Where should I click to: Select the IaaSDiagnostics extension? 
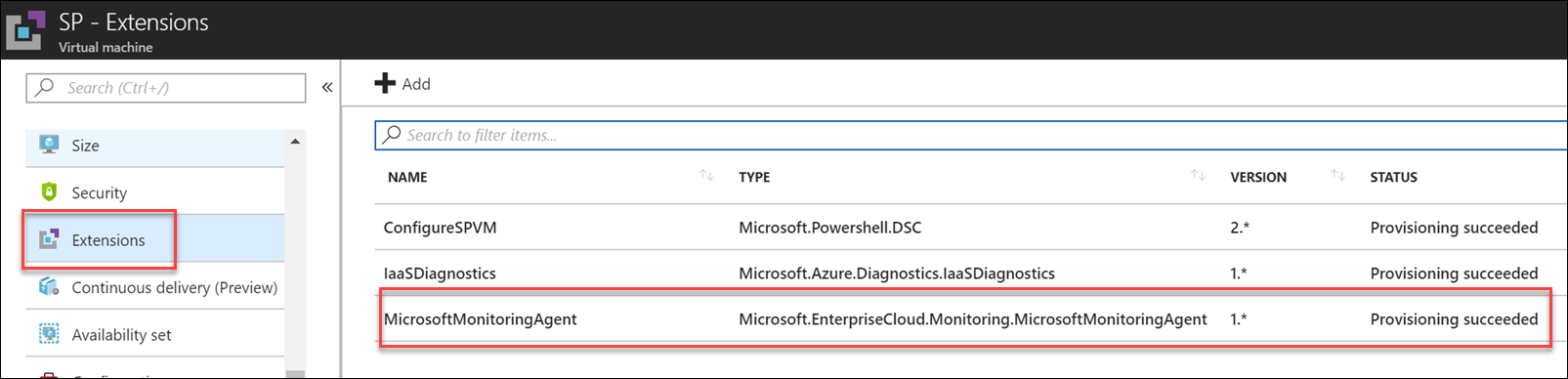(440, 274)
